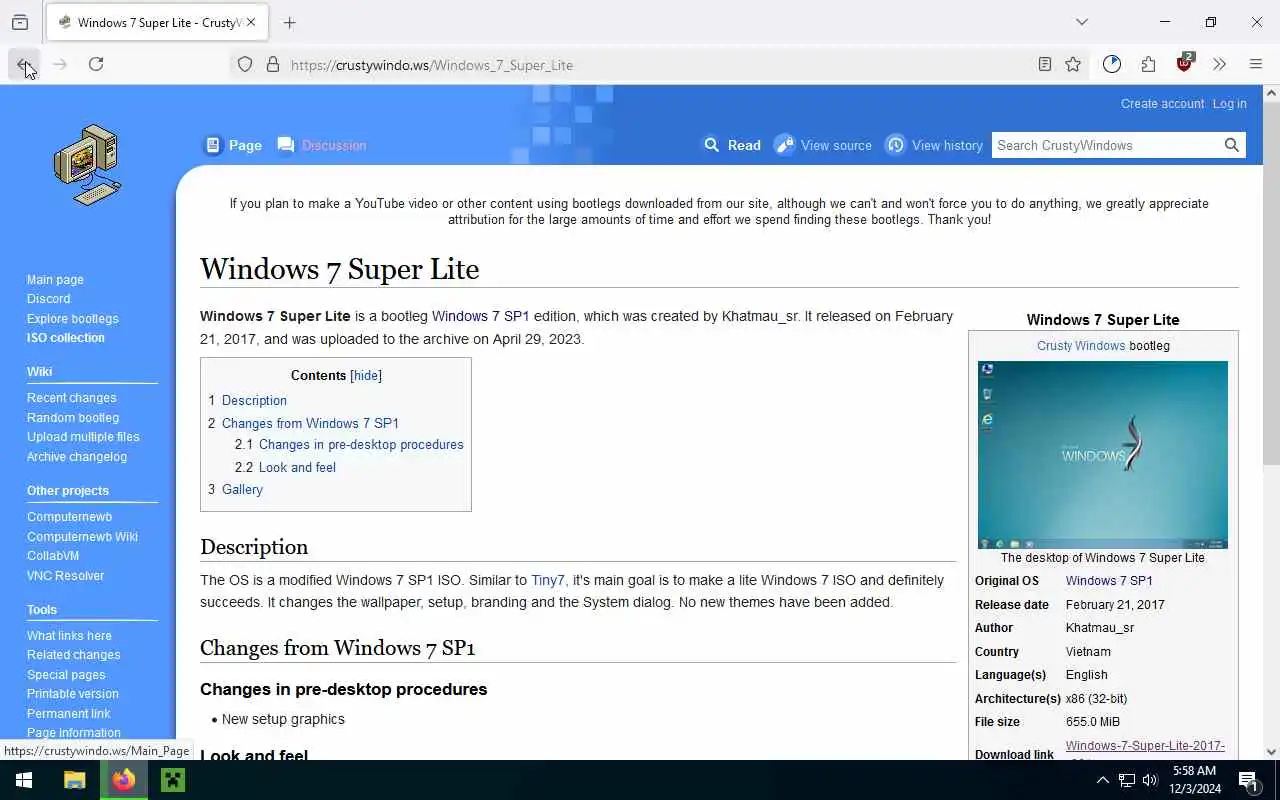Click the Windows-7-Super-Lite-2017 download link

(1145, 746)
